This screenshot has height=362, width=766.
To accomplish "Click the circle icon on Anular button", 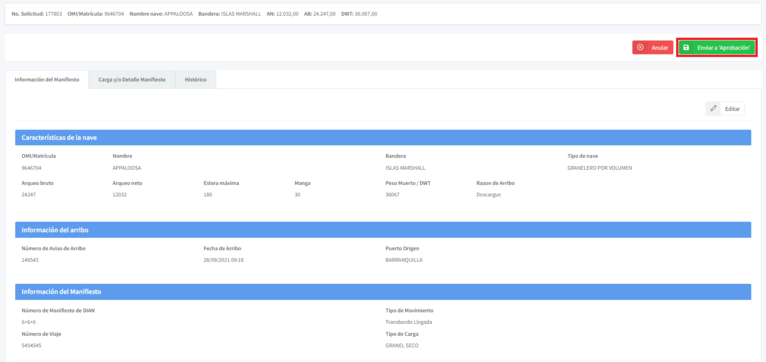I will pyautogui.click(x=640, y=47).
